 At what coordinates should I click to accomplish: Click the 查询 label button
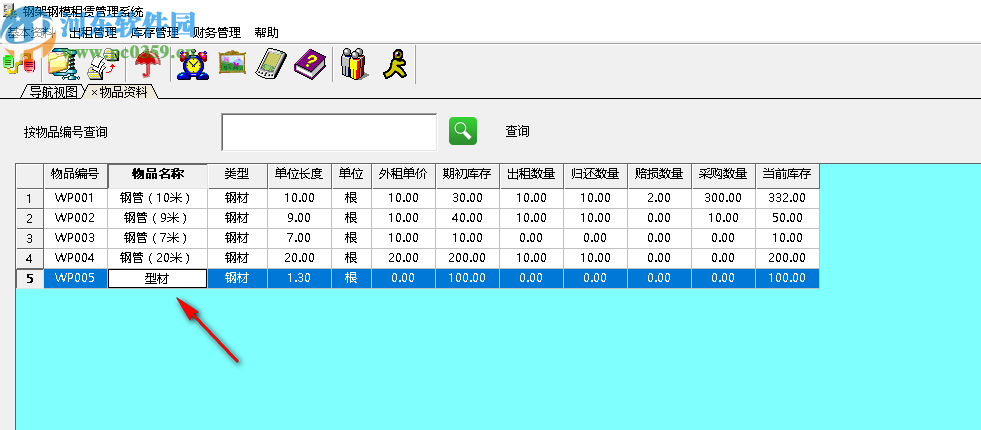tap(517, 131)
